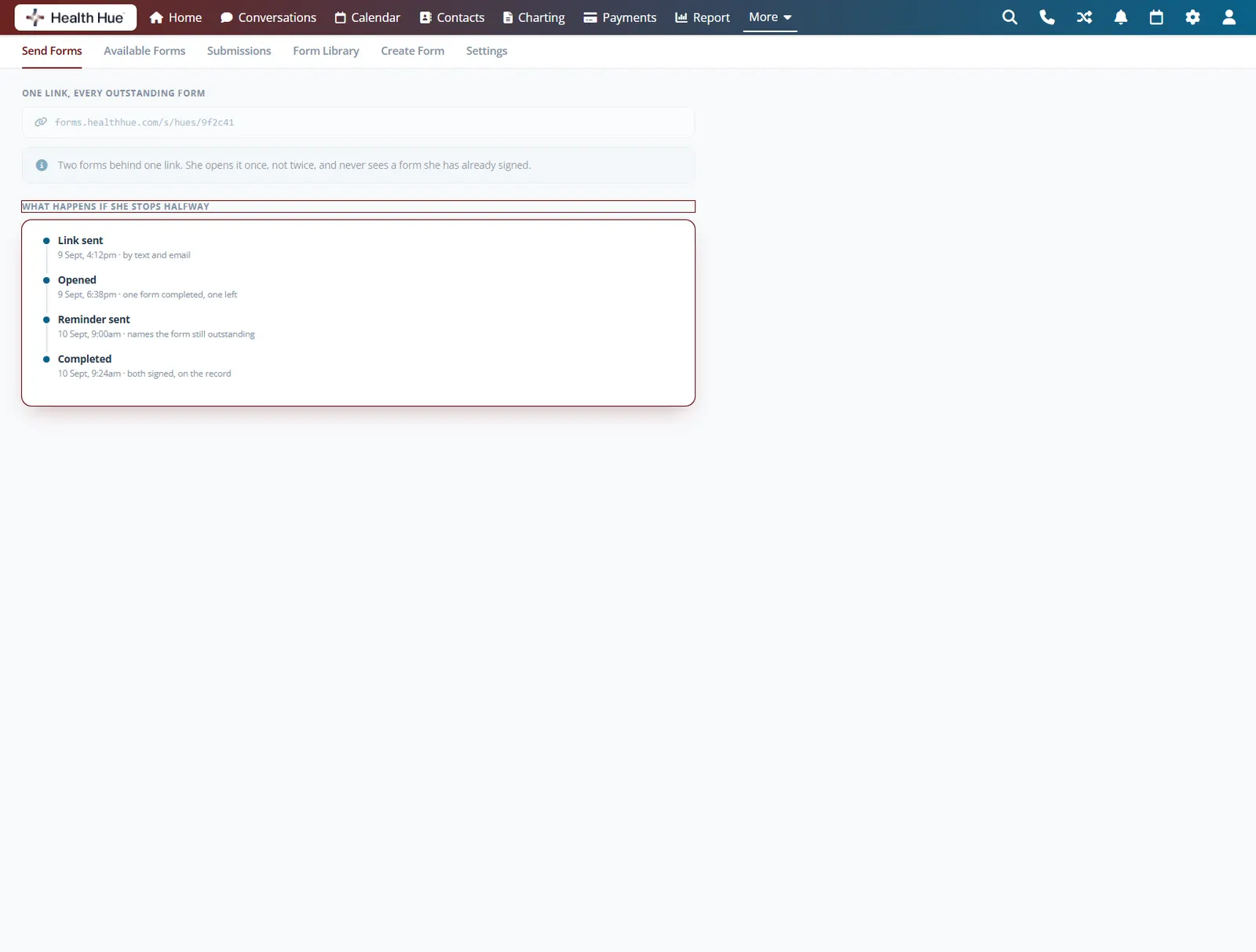This screenshot has height=952, width=1256.
Task: Switch to Submissions tab
Action: [239, 51]
